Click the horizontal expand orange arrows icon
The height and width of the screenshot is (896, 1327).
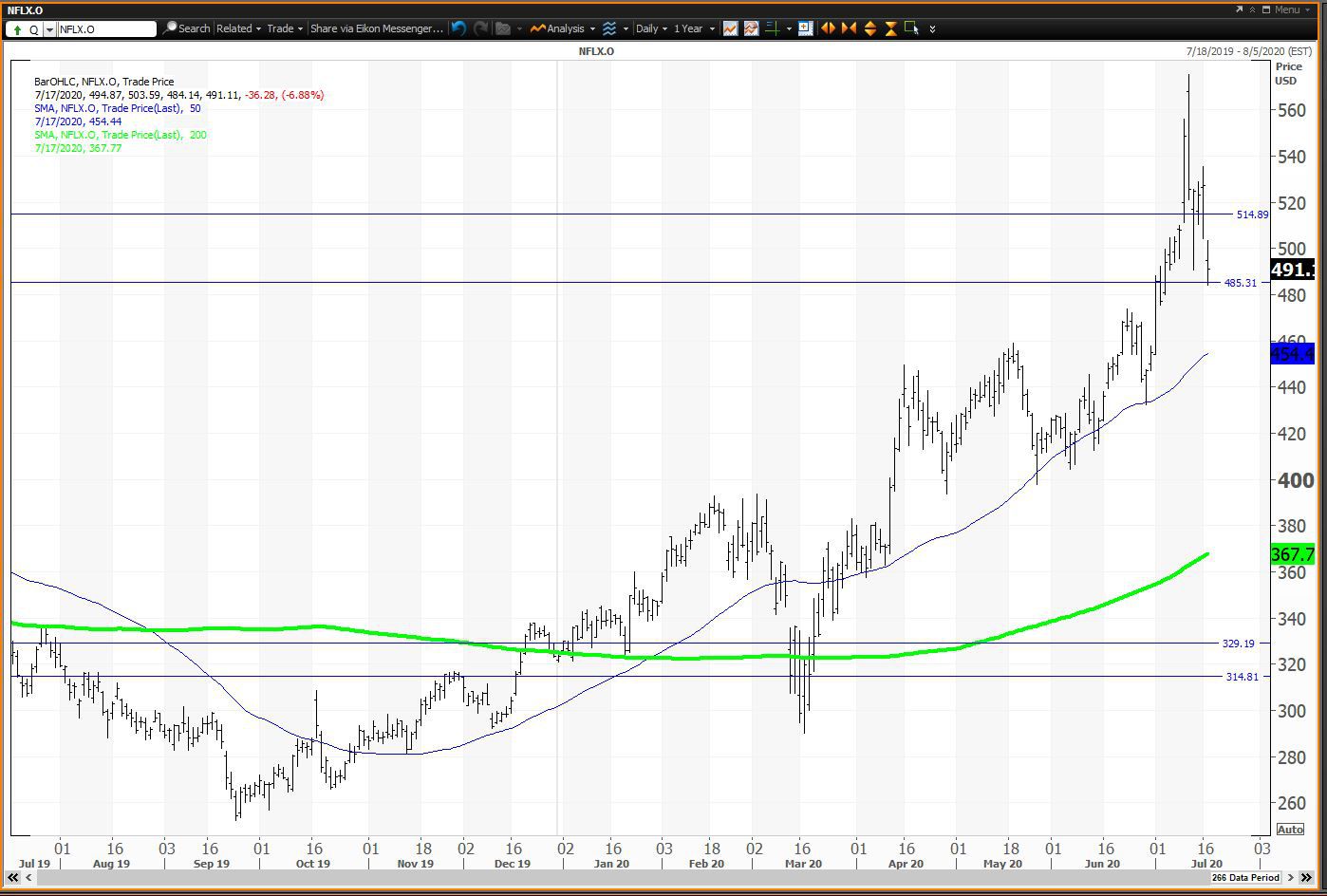pos(828,28)
